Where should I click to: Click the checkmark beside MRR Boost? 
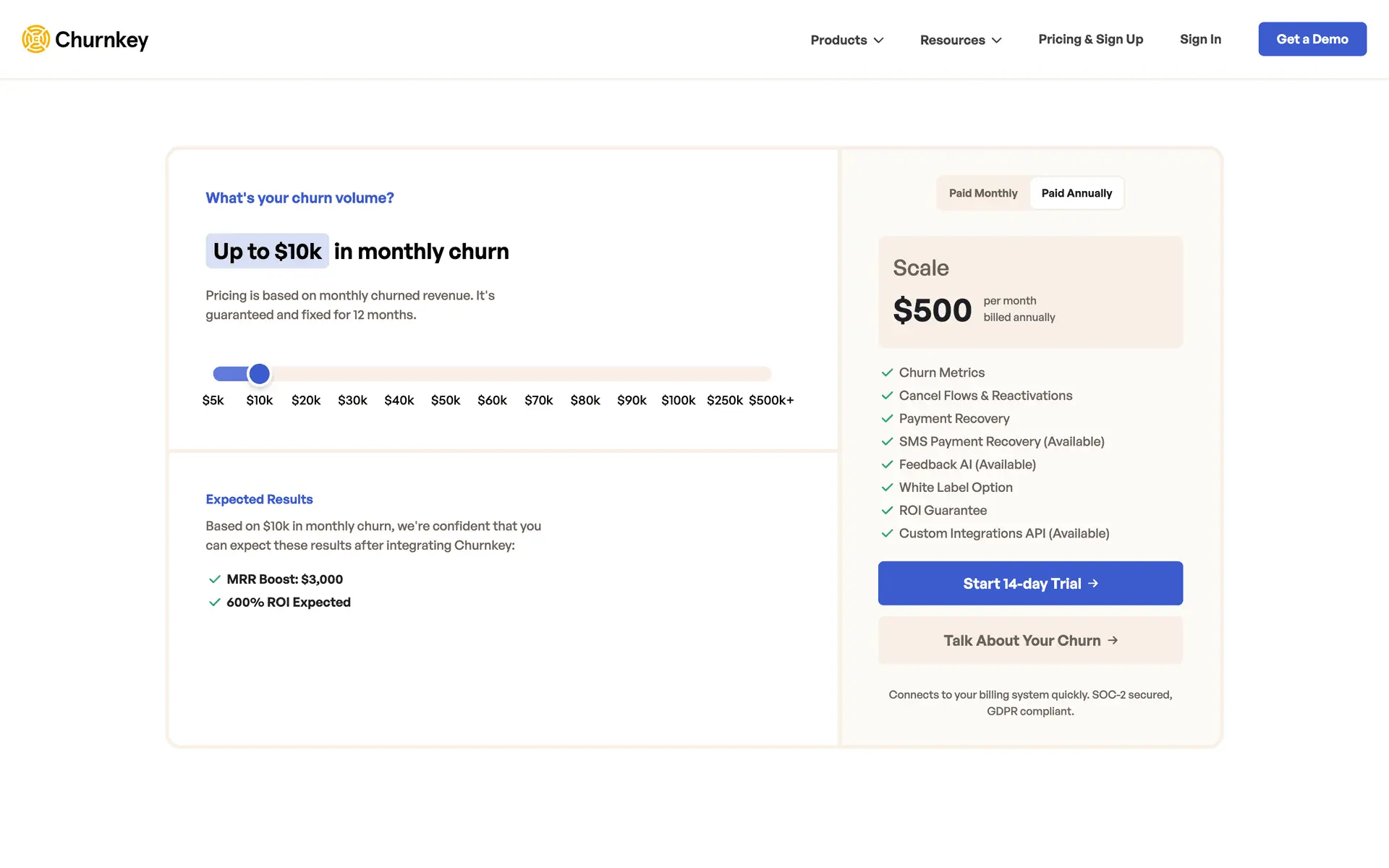pos(214,579)
